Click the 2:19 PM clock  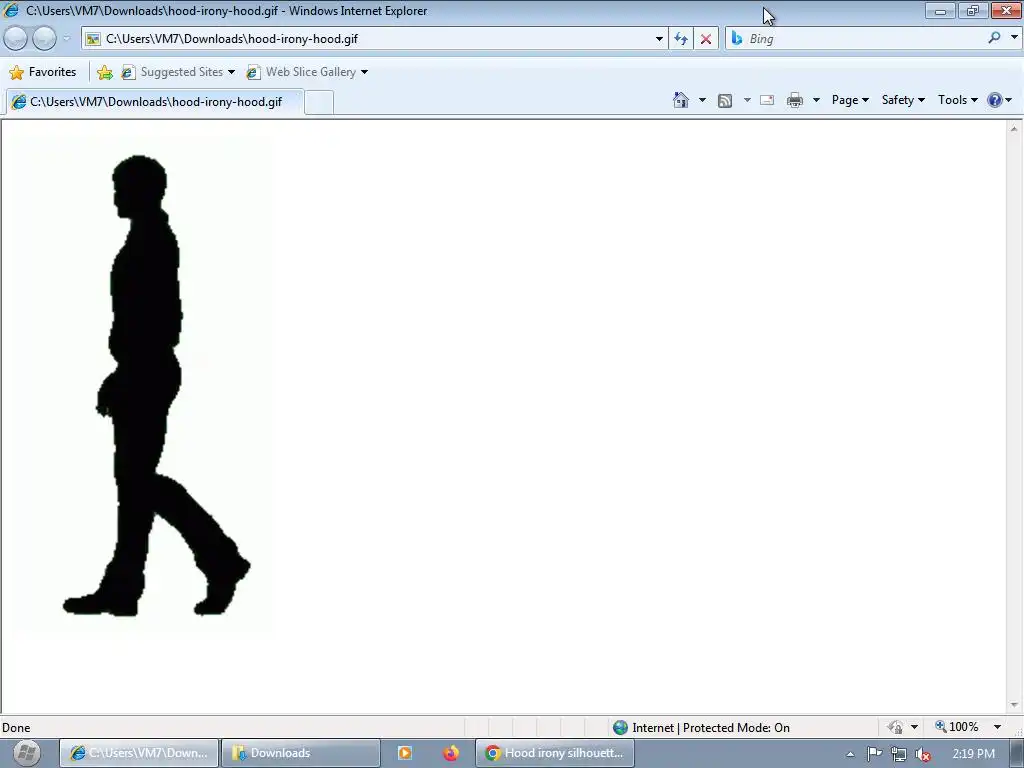tap(974, 754)
